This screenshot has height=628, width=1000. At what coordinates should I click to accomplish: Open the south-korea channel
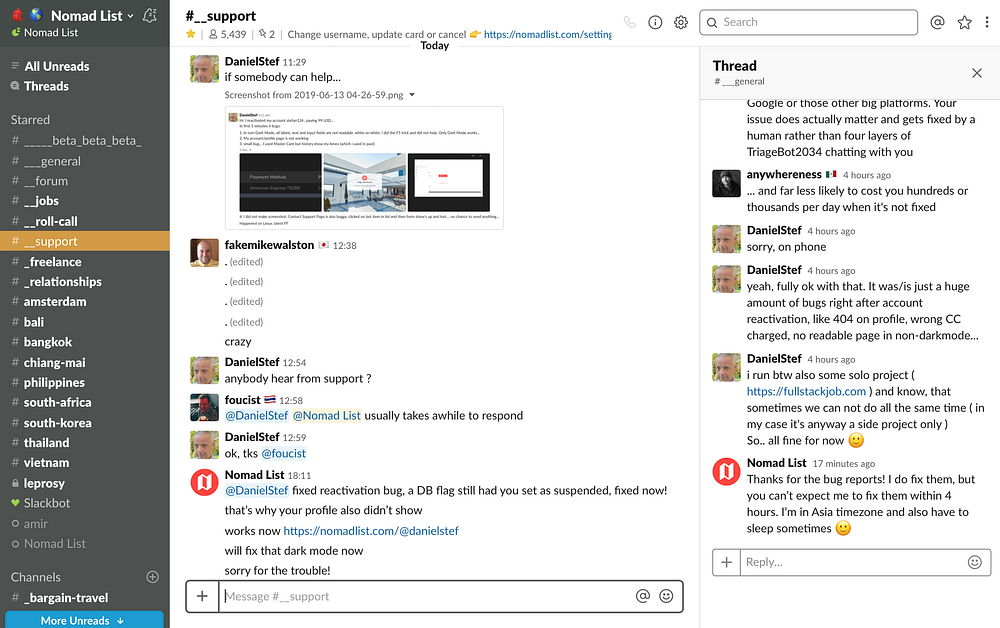click(85, 423)
